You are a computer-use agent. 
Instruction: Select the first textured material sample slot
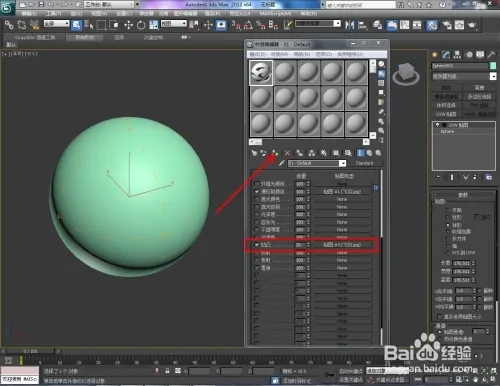click(261, 72)
